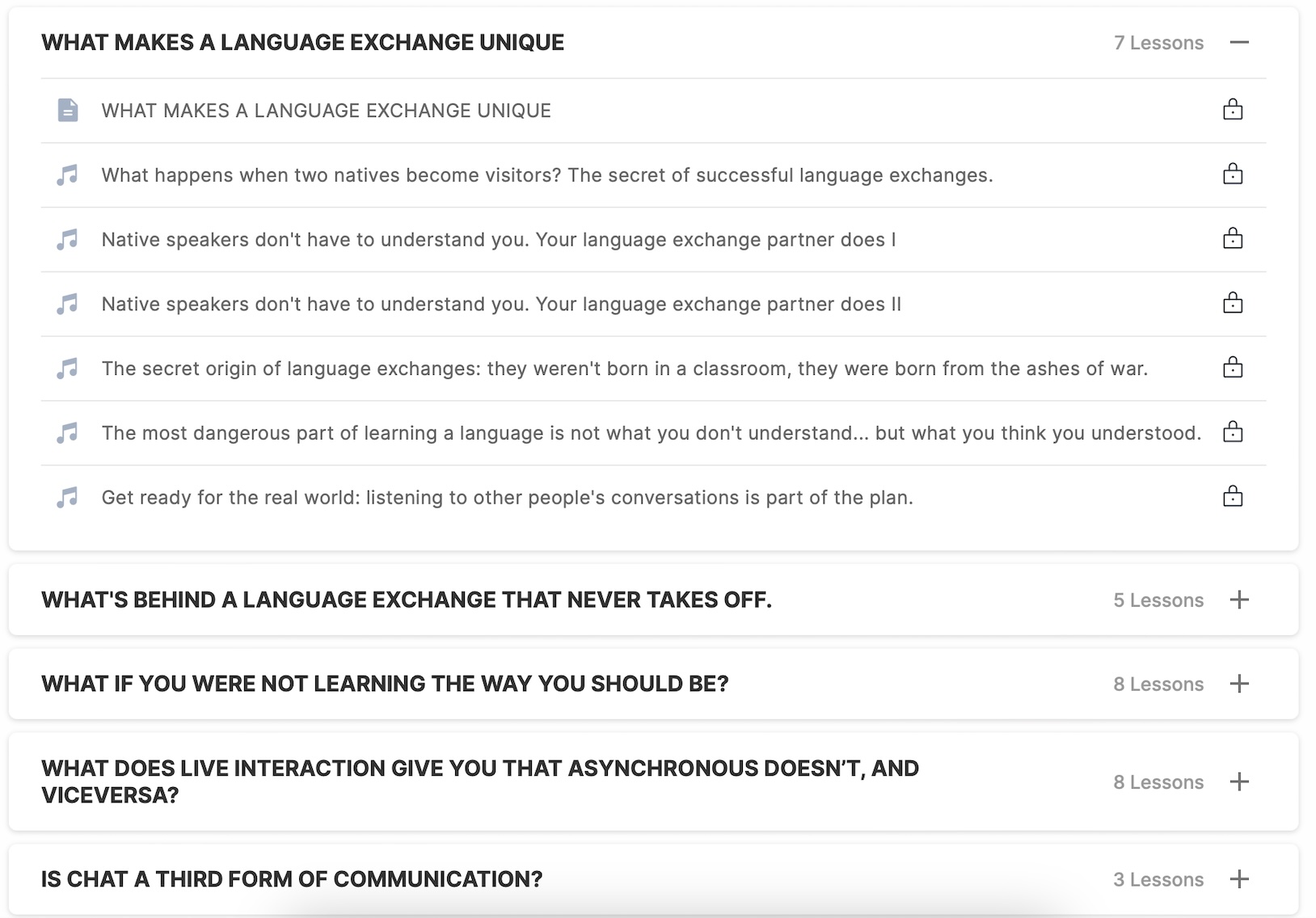The height and width of the screenshot is (918, 1316).
Task: Collapse section with the minus icon
Action: pyautogui.click(x=1239, y=42)
